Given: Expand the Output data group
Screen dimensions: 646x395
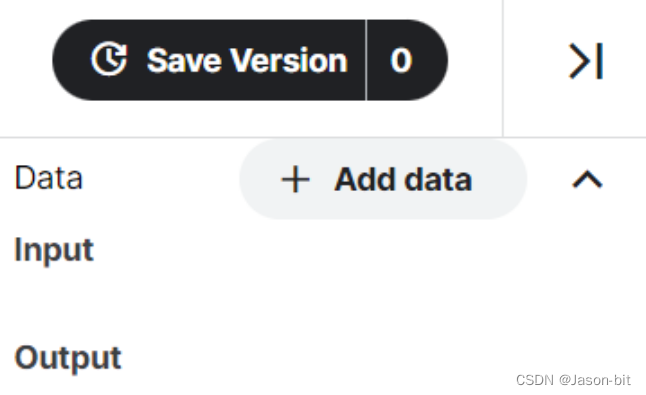Looking at the screenshot, I should 68,358.
